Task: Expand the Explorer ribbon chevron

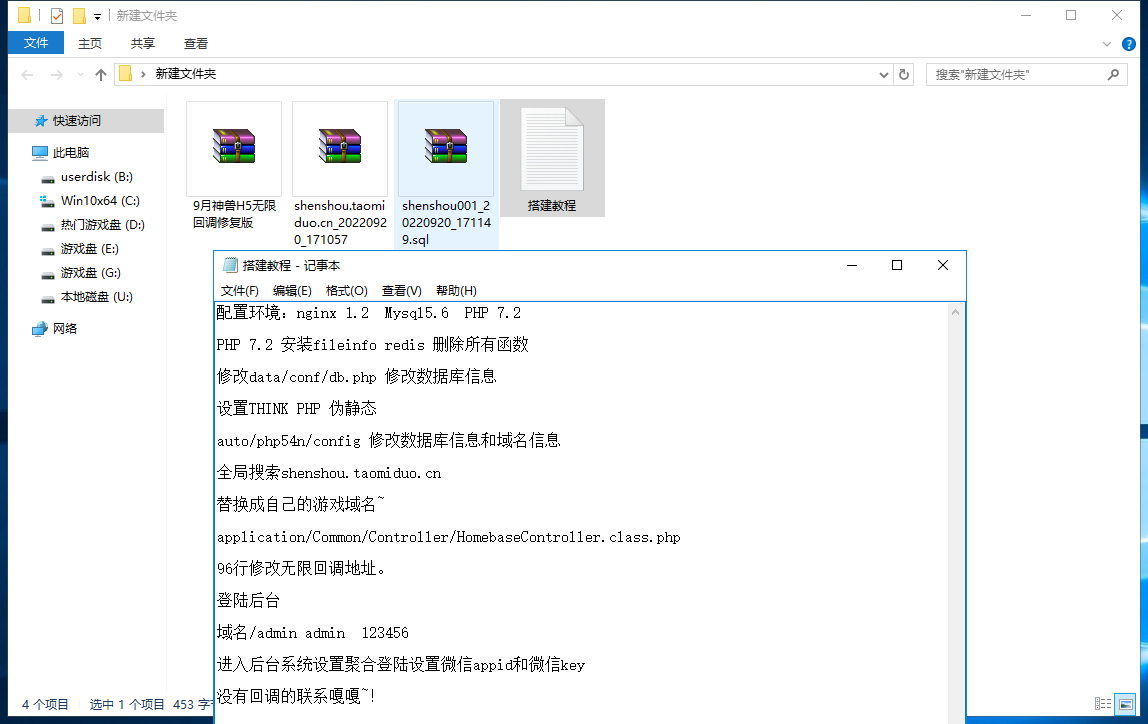Action: tap(1107, 44)
